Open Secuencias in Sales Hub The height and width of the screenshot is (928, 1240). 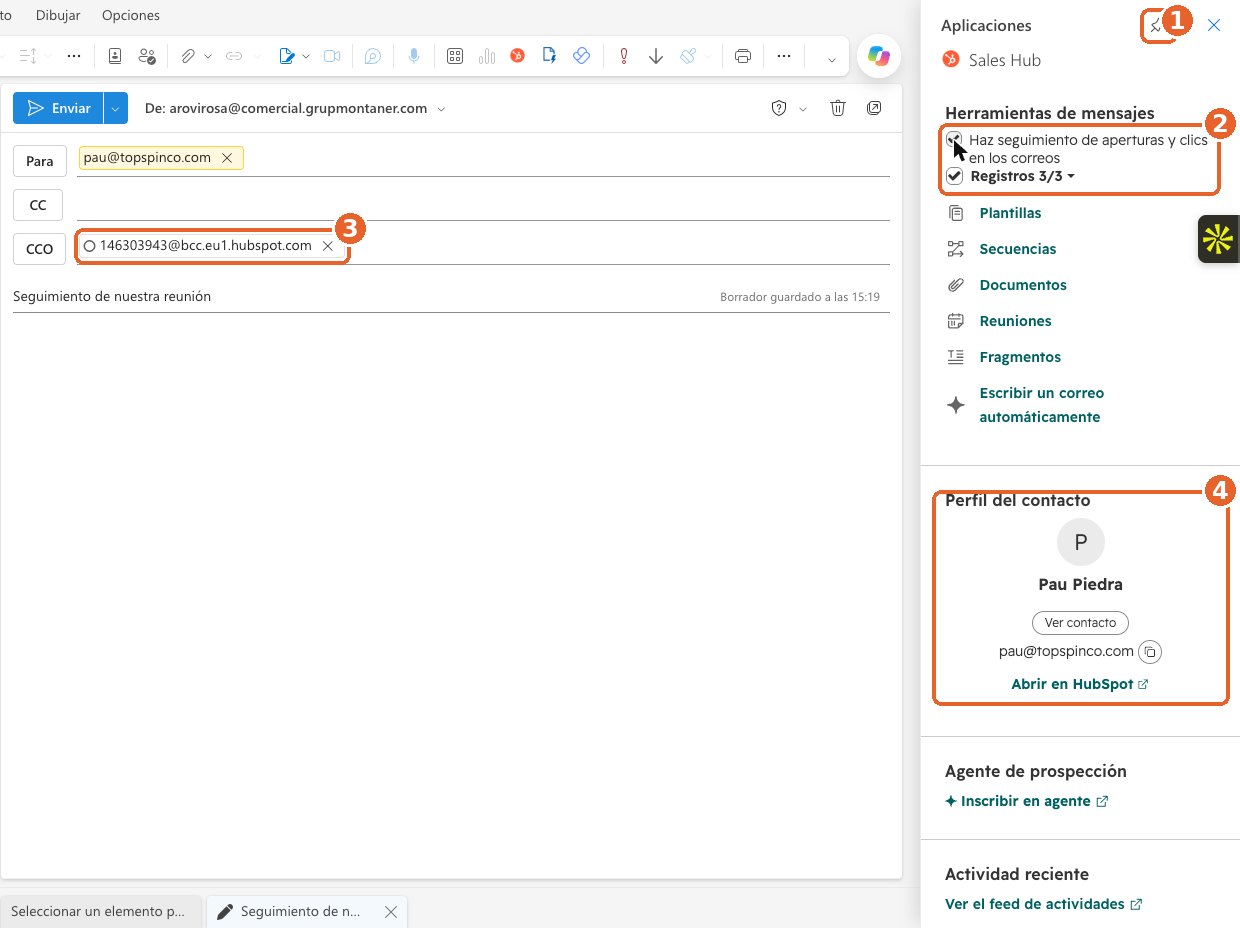[1018, 249]
